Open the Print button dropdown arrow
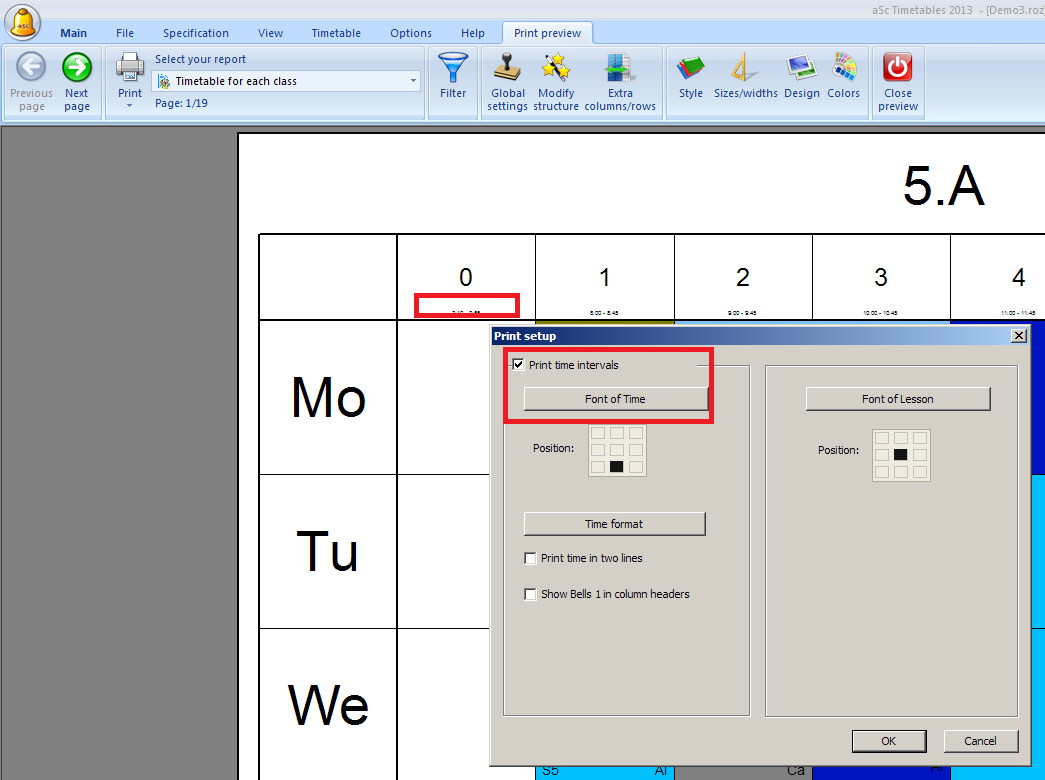This screenshot has width=1045, height=780. tap(130, 105)
